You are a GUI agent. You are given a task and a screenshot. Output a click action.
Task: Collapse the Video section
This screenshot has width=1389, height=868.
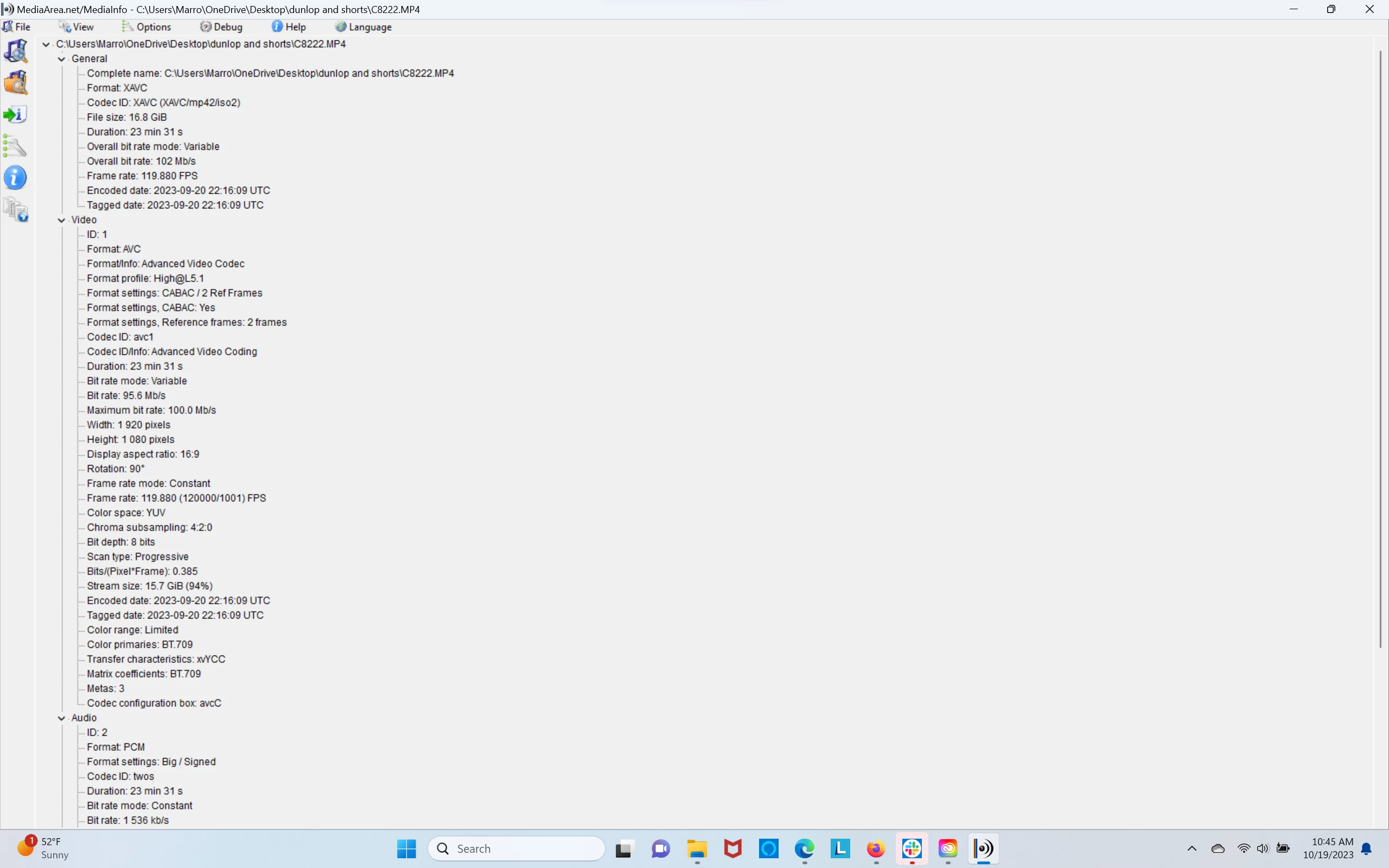coord(61,220)
